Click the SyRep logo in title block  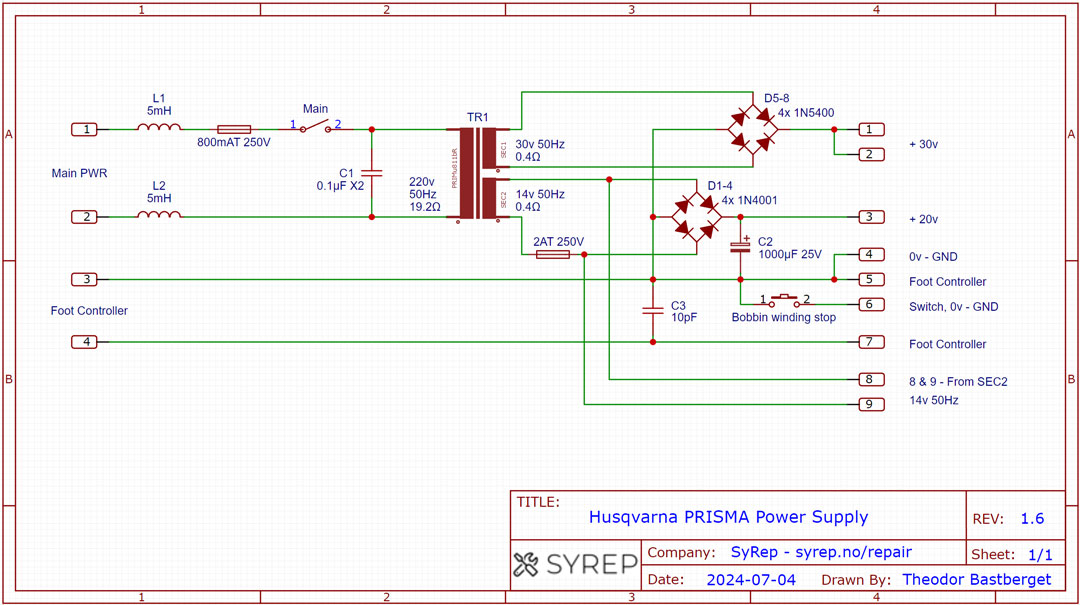(574, 564)
